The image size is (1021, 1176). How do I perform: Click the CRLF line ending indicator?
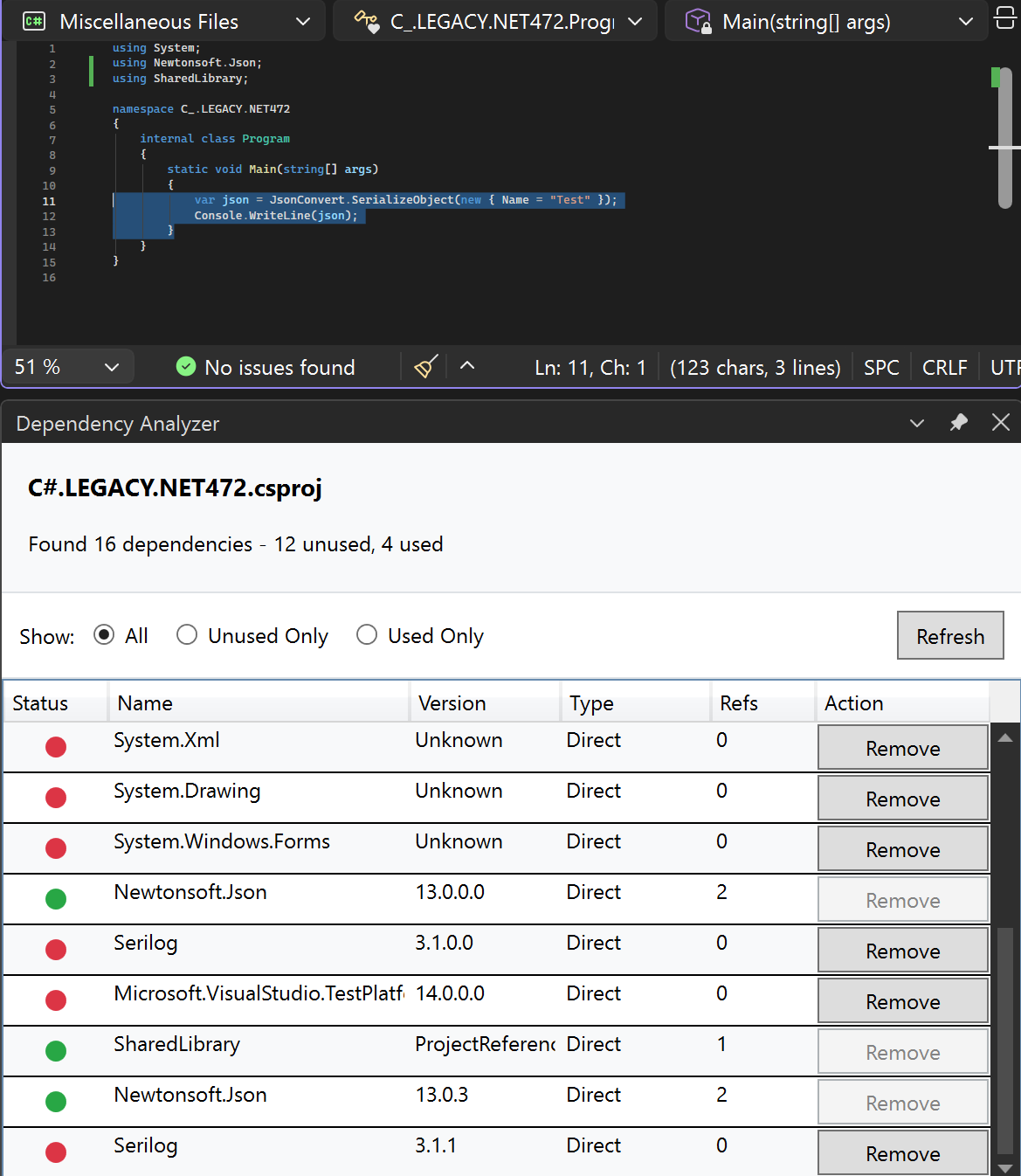[944, 367]
